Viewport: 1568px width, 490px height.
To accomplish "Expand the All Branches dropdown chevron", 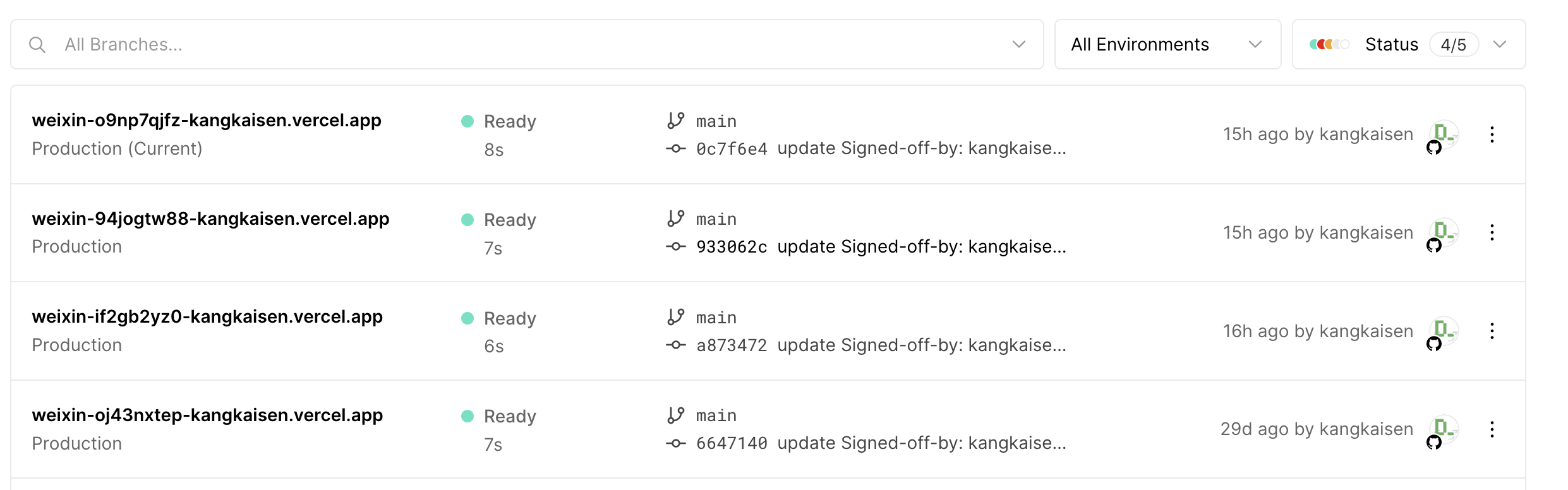I will pos(1018,45).
